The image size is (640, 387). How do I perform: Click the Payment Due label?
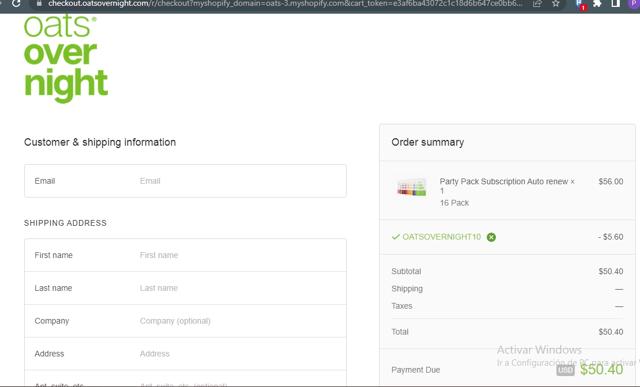coord(416,370)
